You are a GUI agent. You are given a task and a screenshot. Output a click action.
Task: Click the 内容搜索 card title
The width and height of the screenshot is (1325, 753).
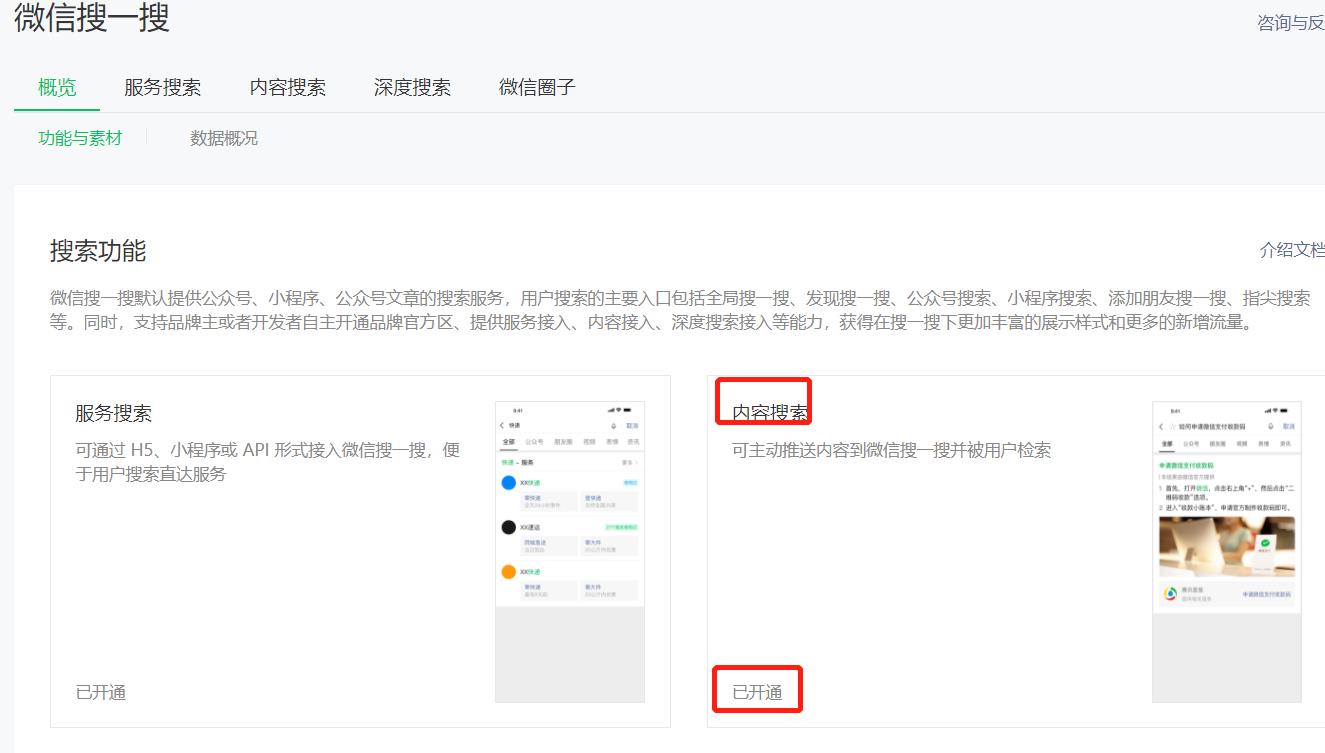click(770, 413)
